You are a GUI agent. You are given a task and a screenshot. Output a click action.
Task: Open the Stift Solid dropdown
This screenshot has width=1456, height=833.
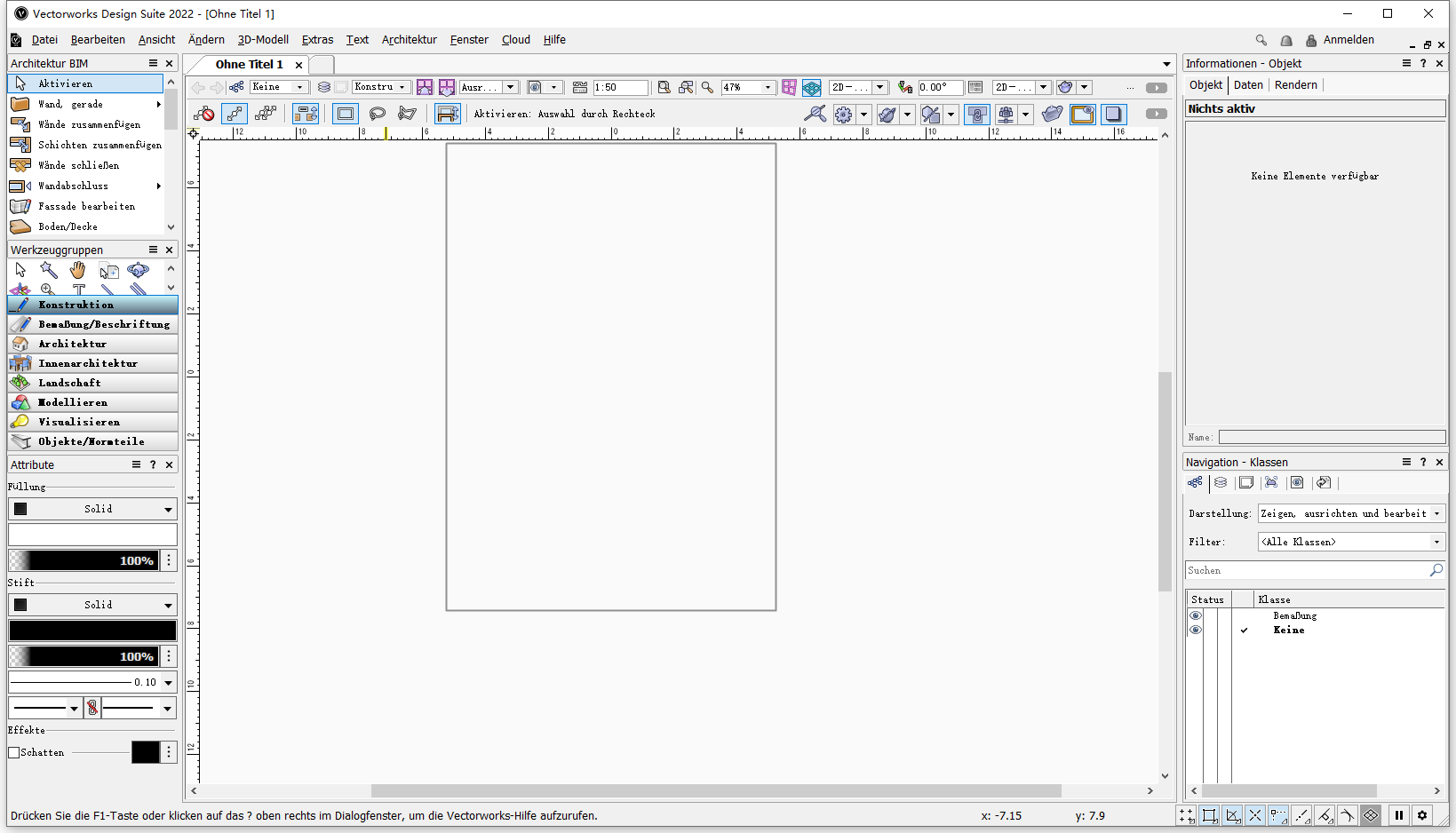pyautogui.click(x=92, y=605)
